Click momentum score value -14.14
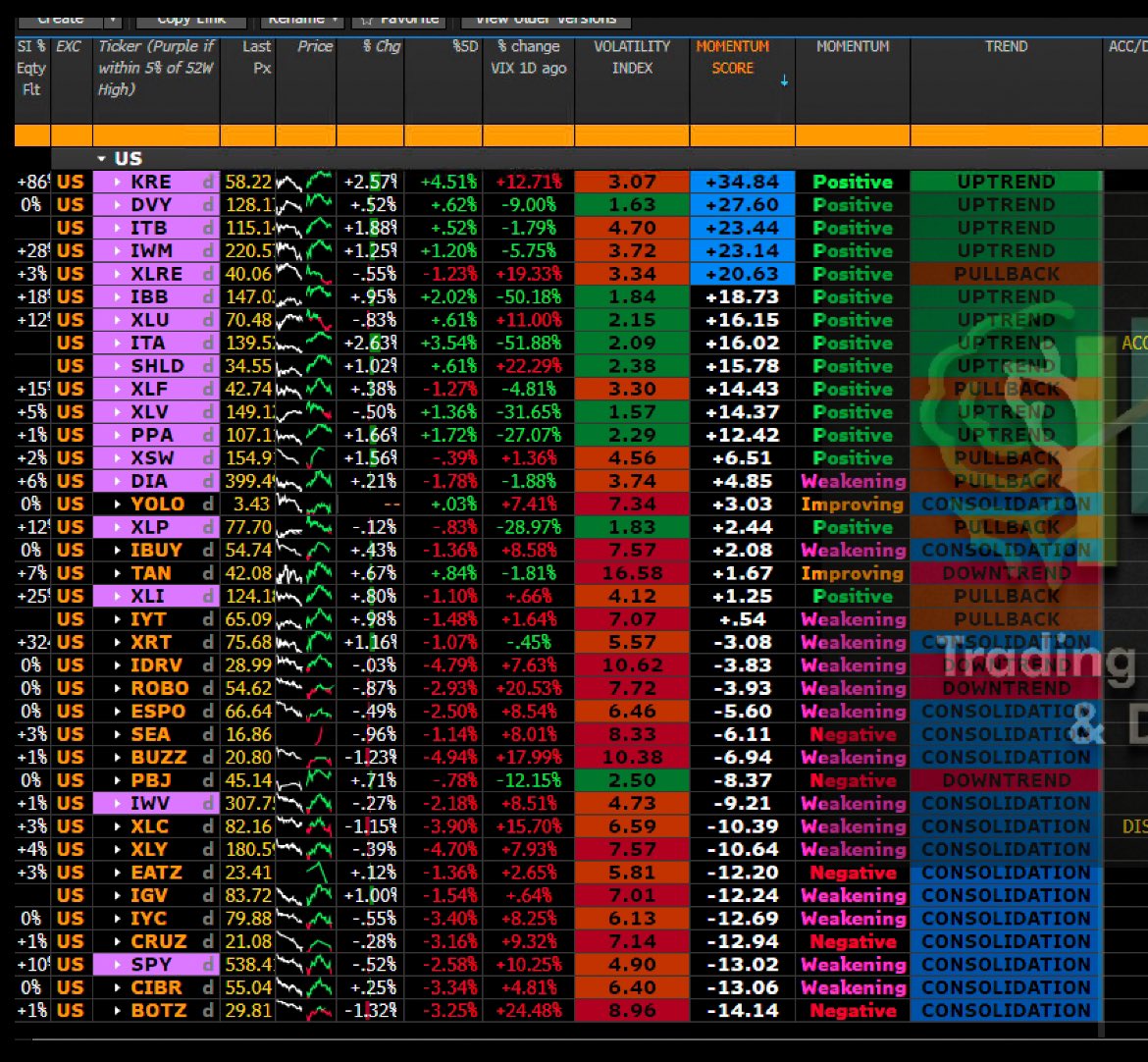 tap(742, 1010)
